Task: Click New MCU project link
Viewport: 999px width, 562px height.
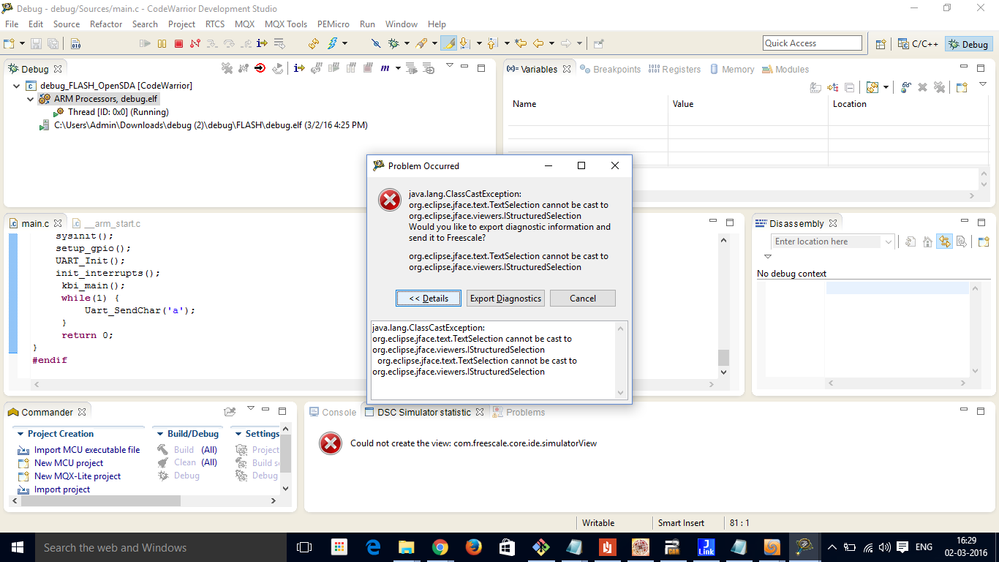Action: coord(68,463)
